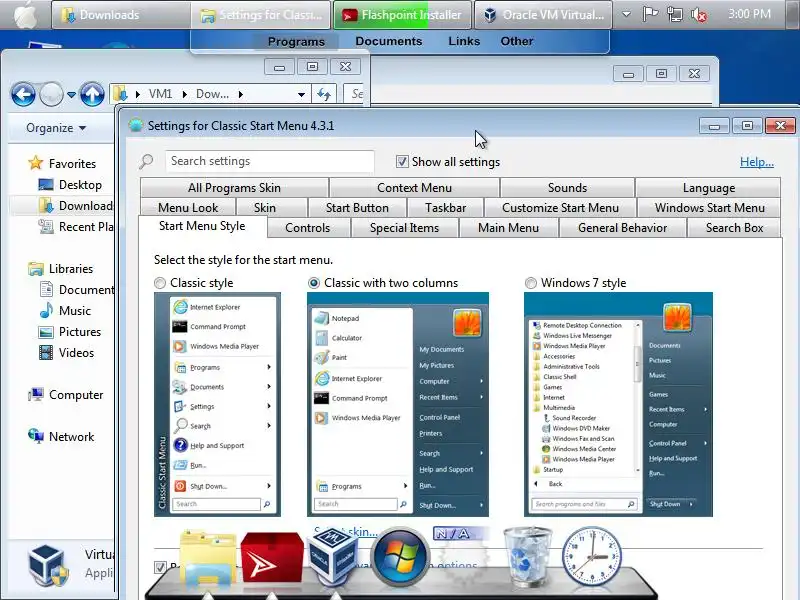Open the Sounds tab

567,188
